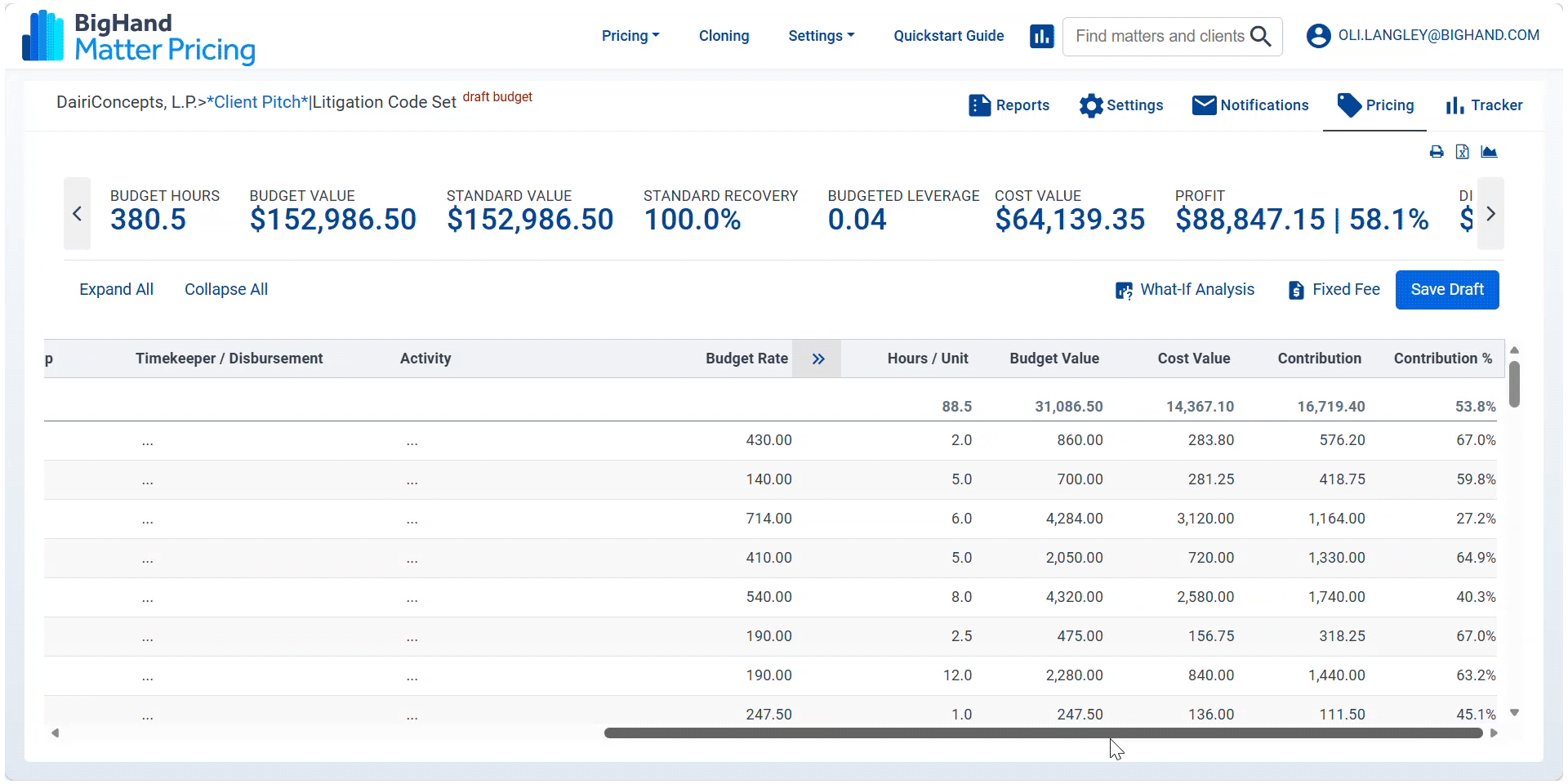Click the search magnifier icon
This screenshot has width=1568, height=784.
(1261, 37)
